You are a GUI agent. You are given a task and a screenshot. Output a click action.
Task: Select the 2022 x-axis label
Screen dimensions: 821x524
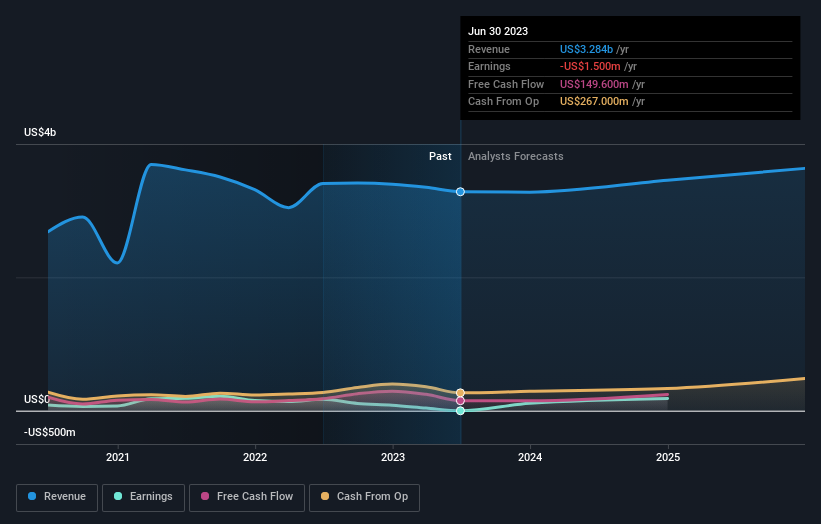pyautogui.click(x=255, y=457)
